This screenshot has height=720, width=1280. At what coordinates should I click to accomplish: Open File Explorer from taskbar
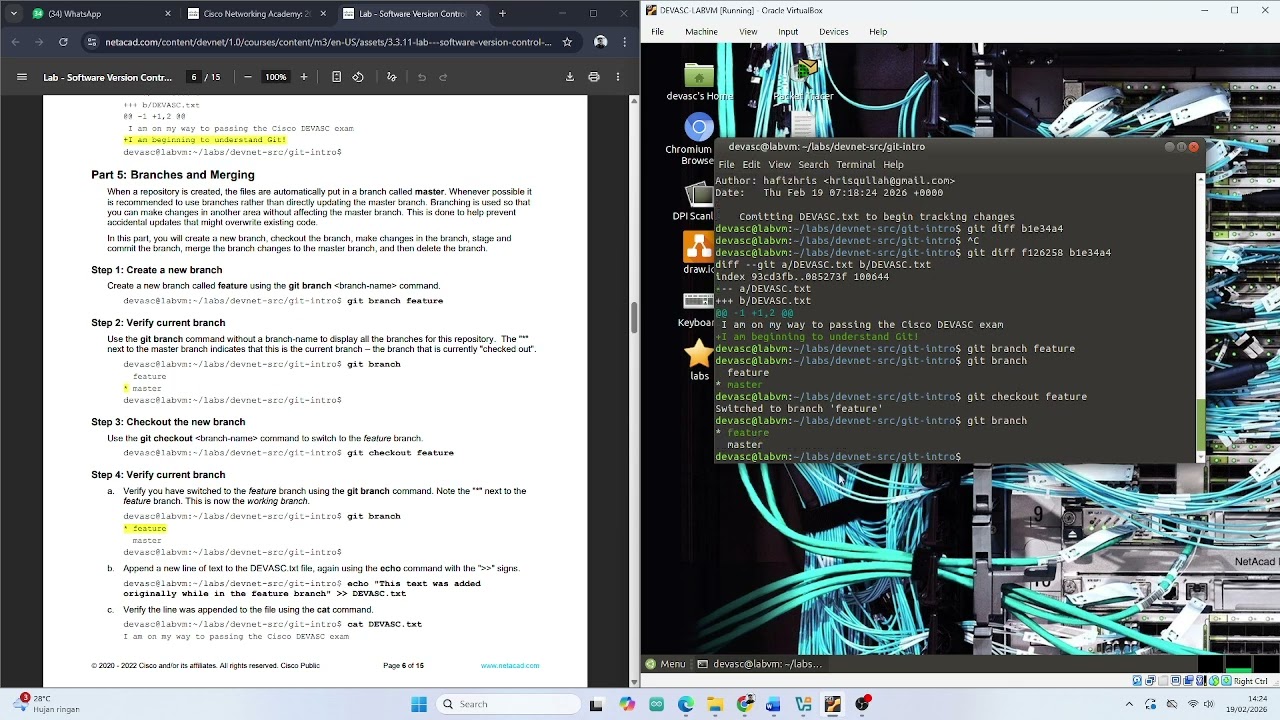click(x=715, y=704)
